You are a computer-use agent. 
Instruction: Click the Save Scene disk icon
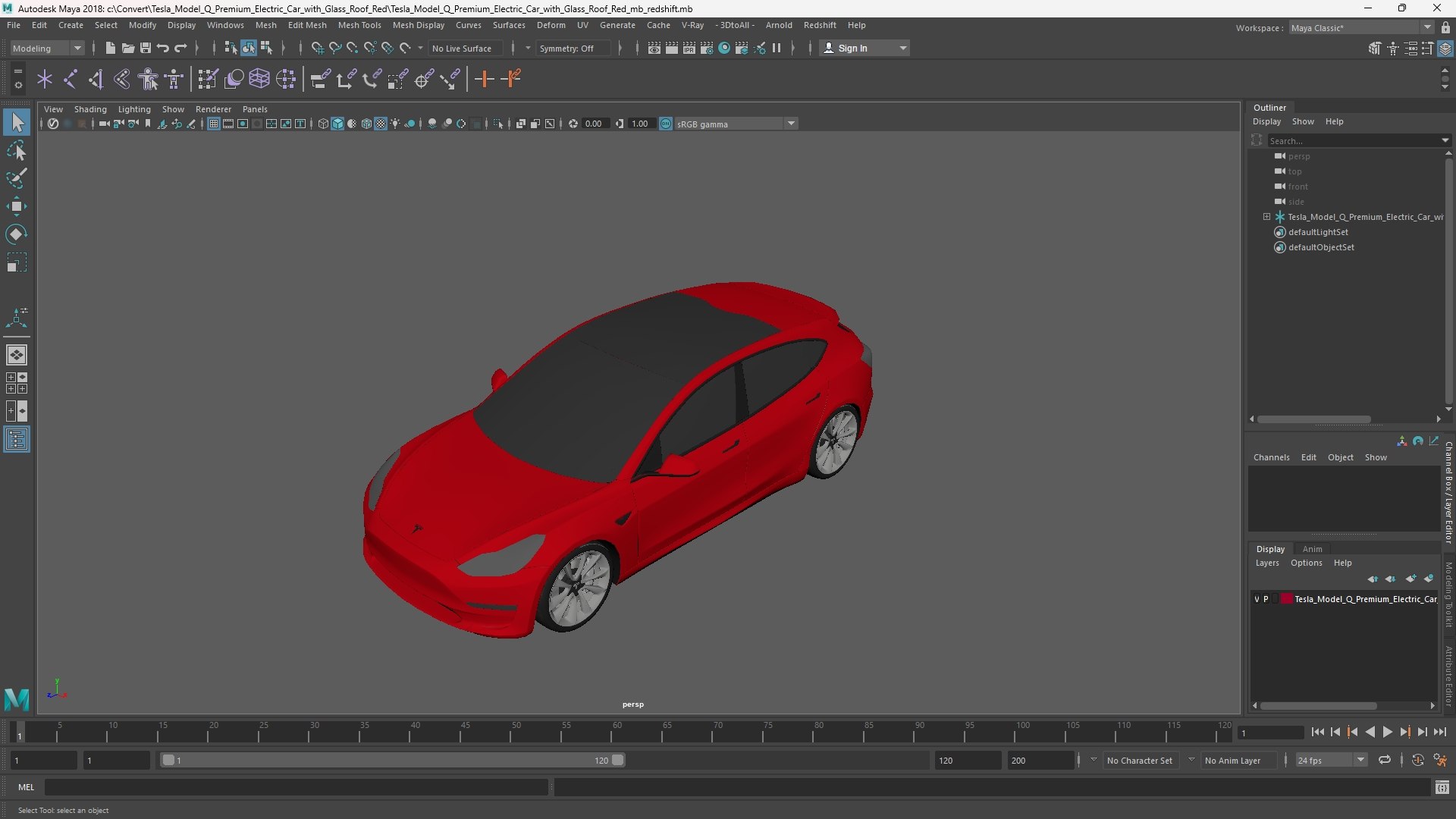(x=146, y=48)
